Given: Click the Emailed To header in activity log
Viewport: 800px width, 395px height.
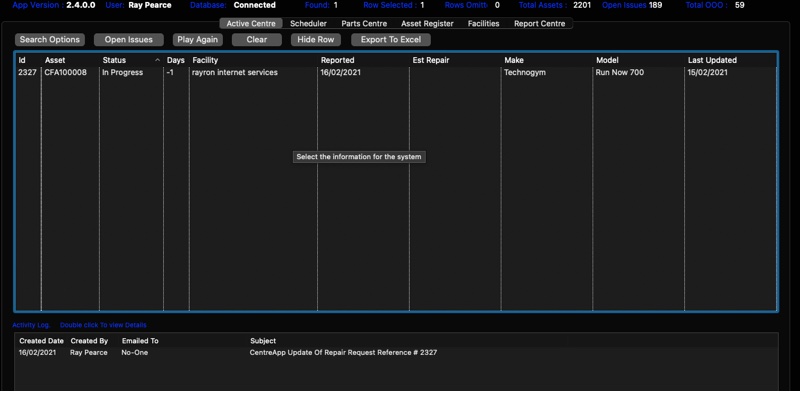Looking at the screenshot, I should (x=140, y=341).
